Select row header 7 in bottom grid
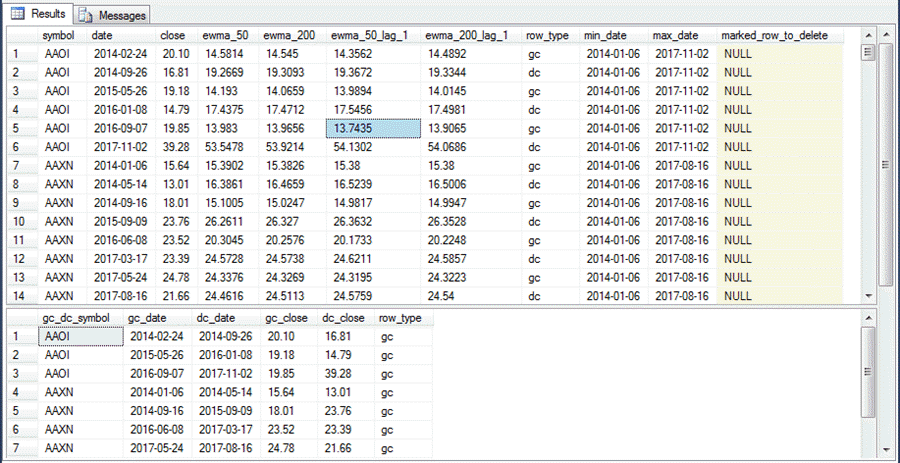900x463 pixels. [22, 448]
